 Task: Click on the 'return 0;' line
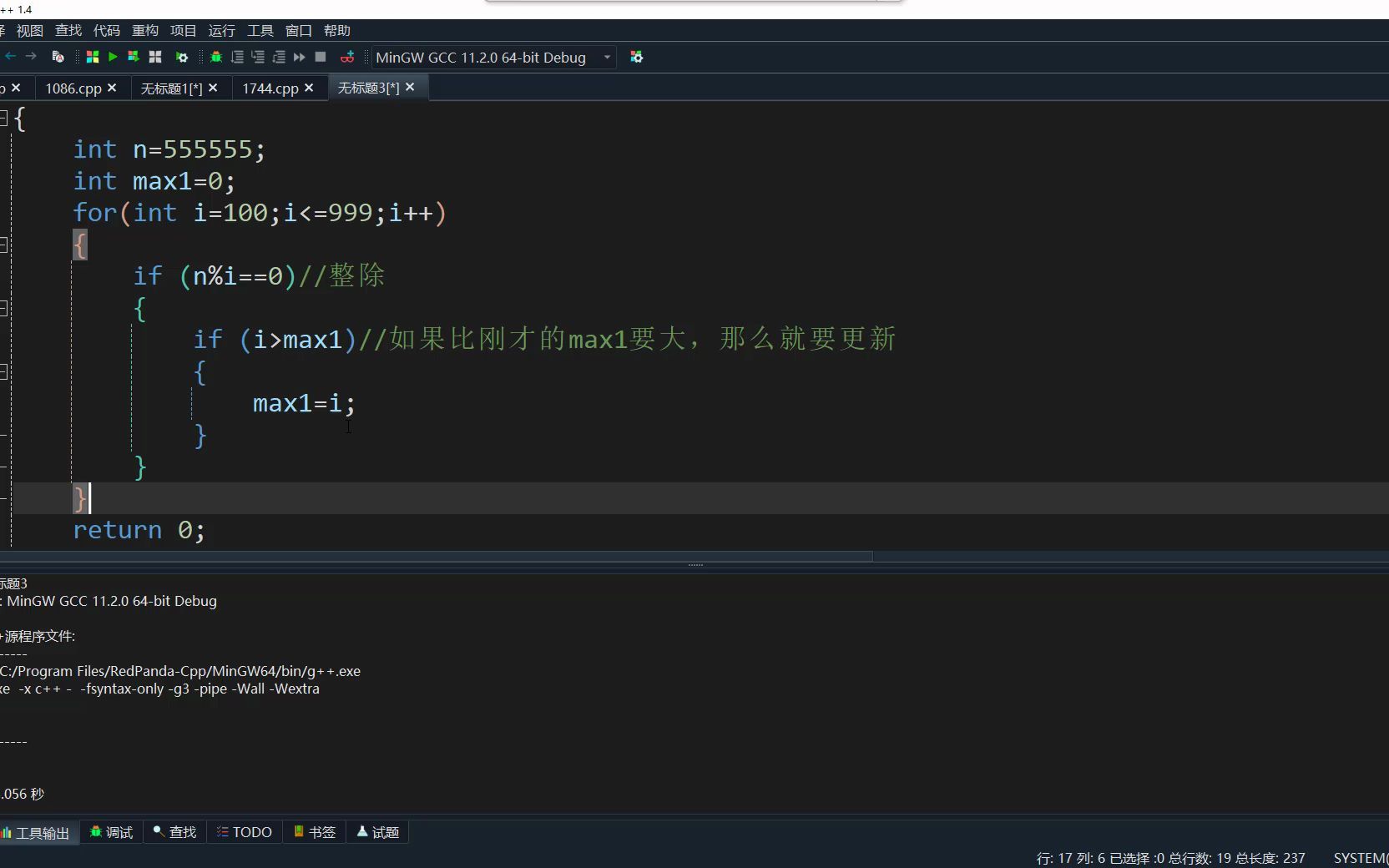tap(139, 531)
